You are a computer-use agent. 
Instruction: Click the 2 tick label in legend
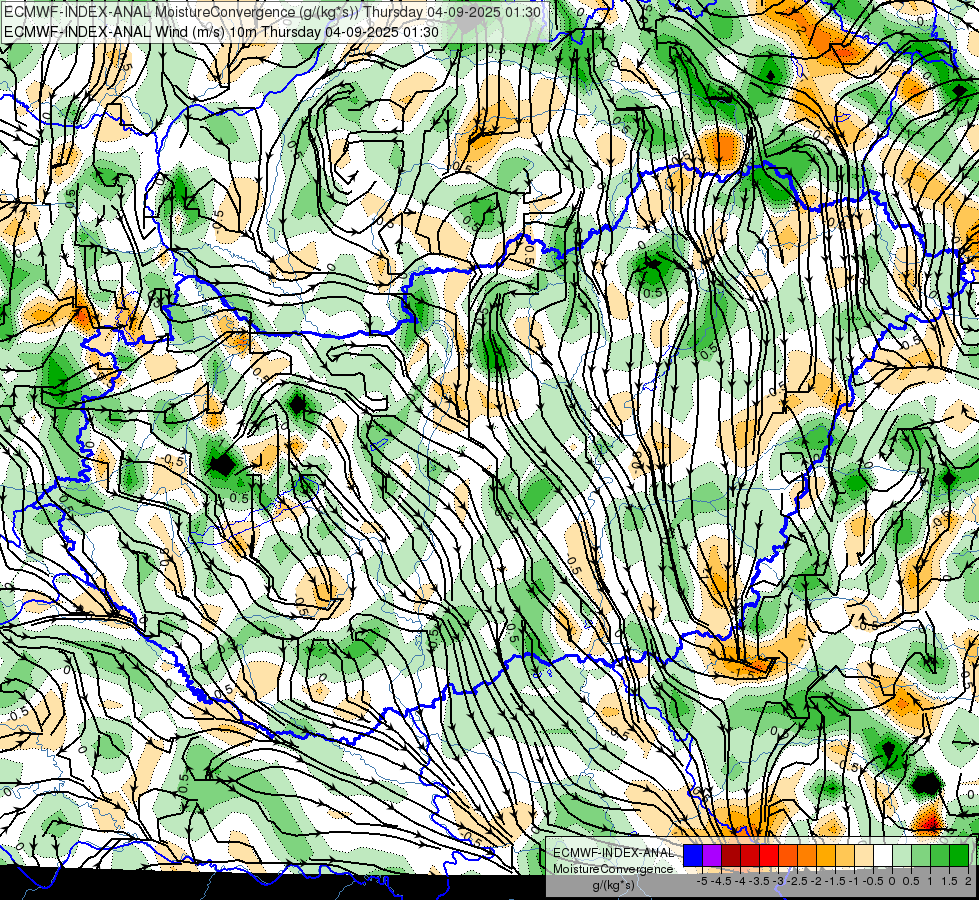(x=968, y=881)
